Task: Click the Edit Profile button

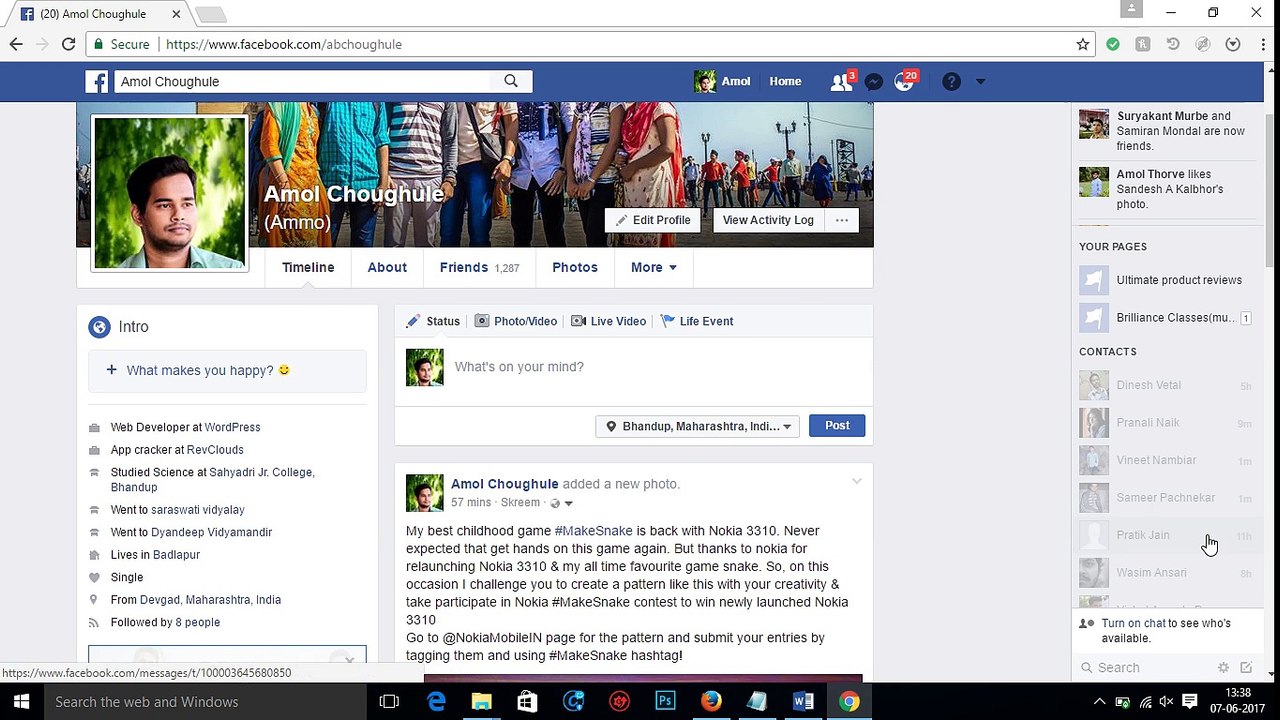Action: pos(653,220)
